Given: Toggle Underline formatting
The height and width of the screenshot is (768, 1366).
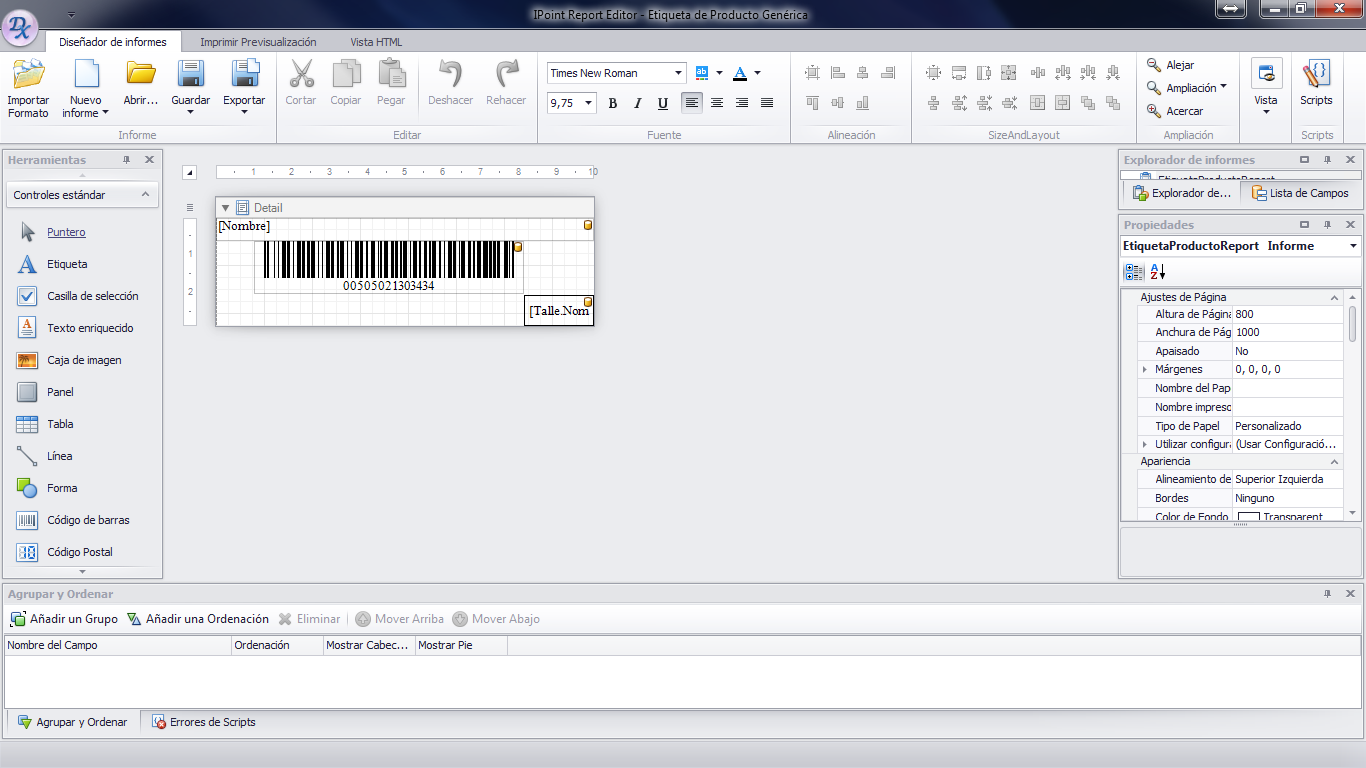Looking at the screenshot, I should pos(662,103).
